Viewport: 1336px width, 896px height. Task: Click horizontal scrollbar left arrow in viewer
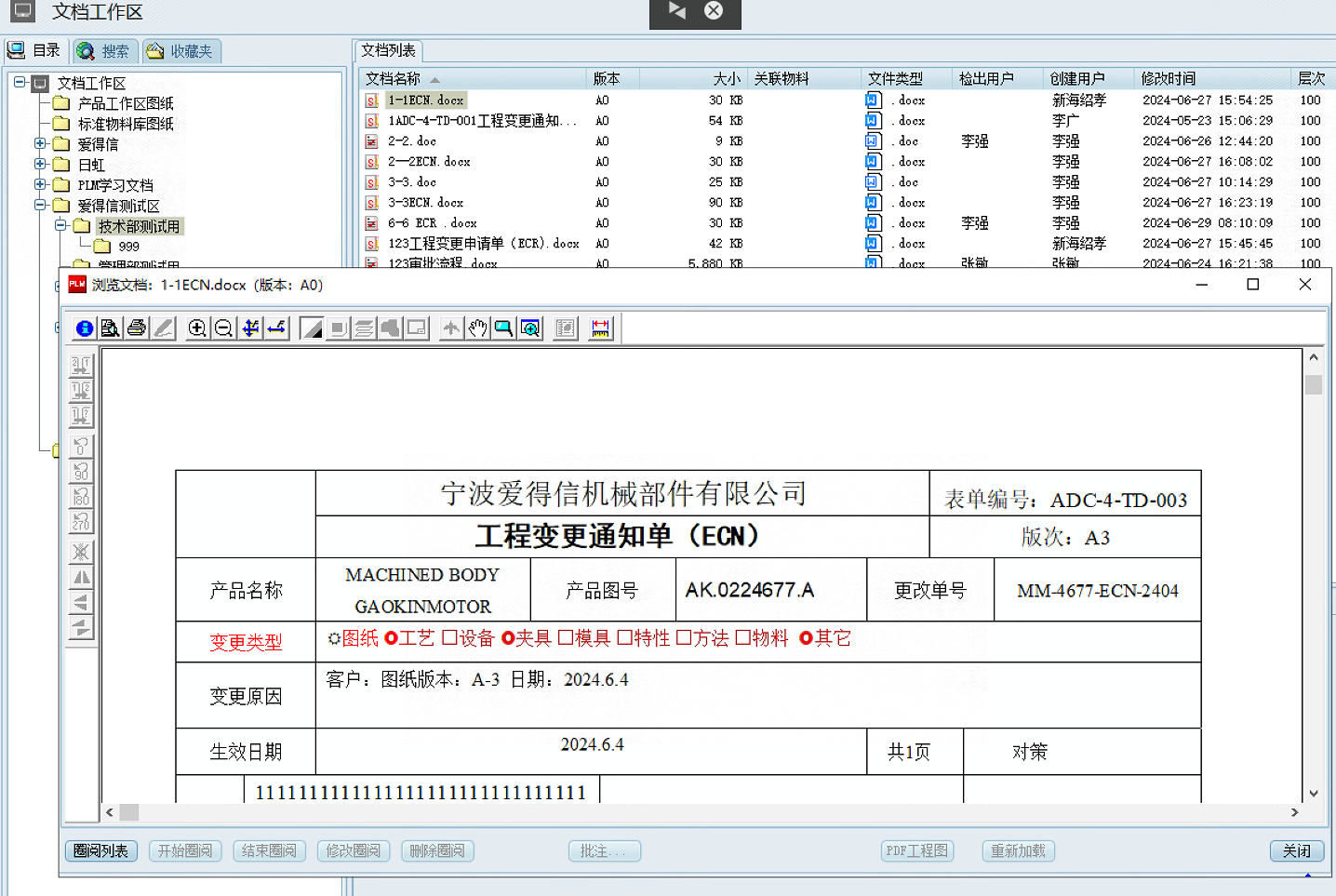point(110,812)
